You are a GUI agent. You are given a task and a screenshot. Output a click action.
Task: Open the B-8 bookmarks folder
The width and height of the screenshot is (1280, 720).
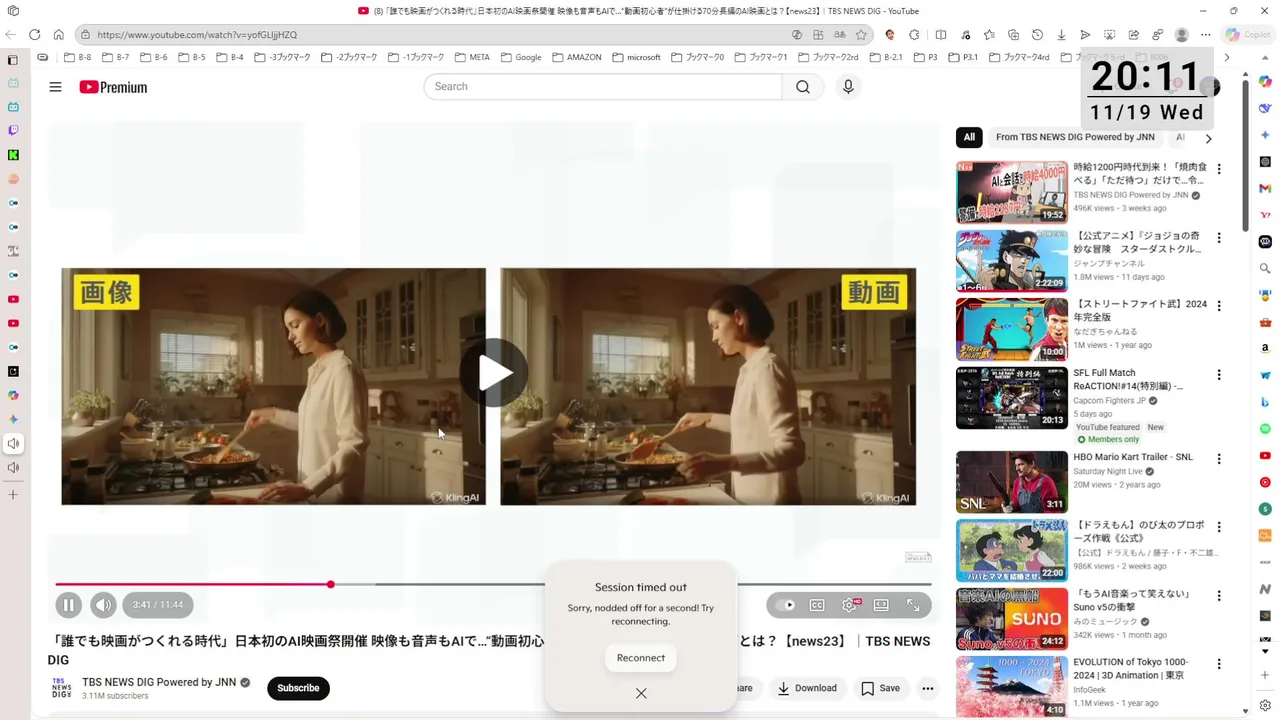(78, 57)
